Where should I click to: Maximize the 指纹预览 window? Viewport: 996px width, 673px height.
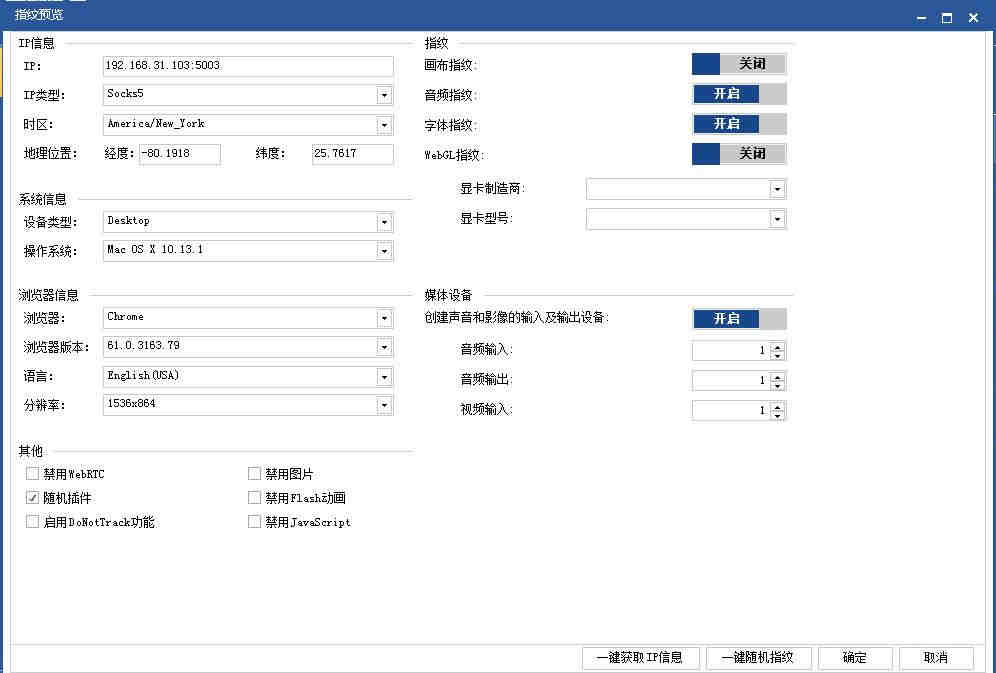click(x=946, y=17)
